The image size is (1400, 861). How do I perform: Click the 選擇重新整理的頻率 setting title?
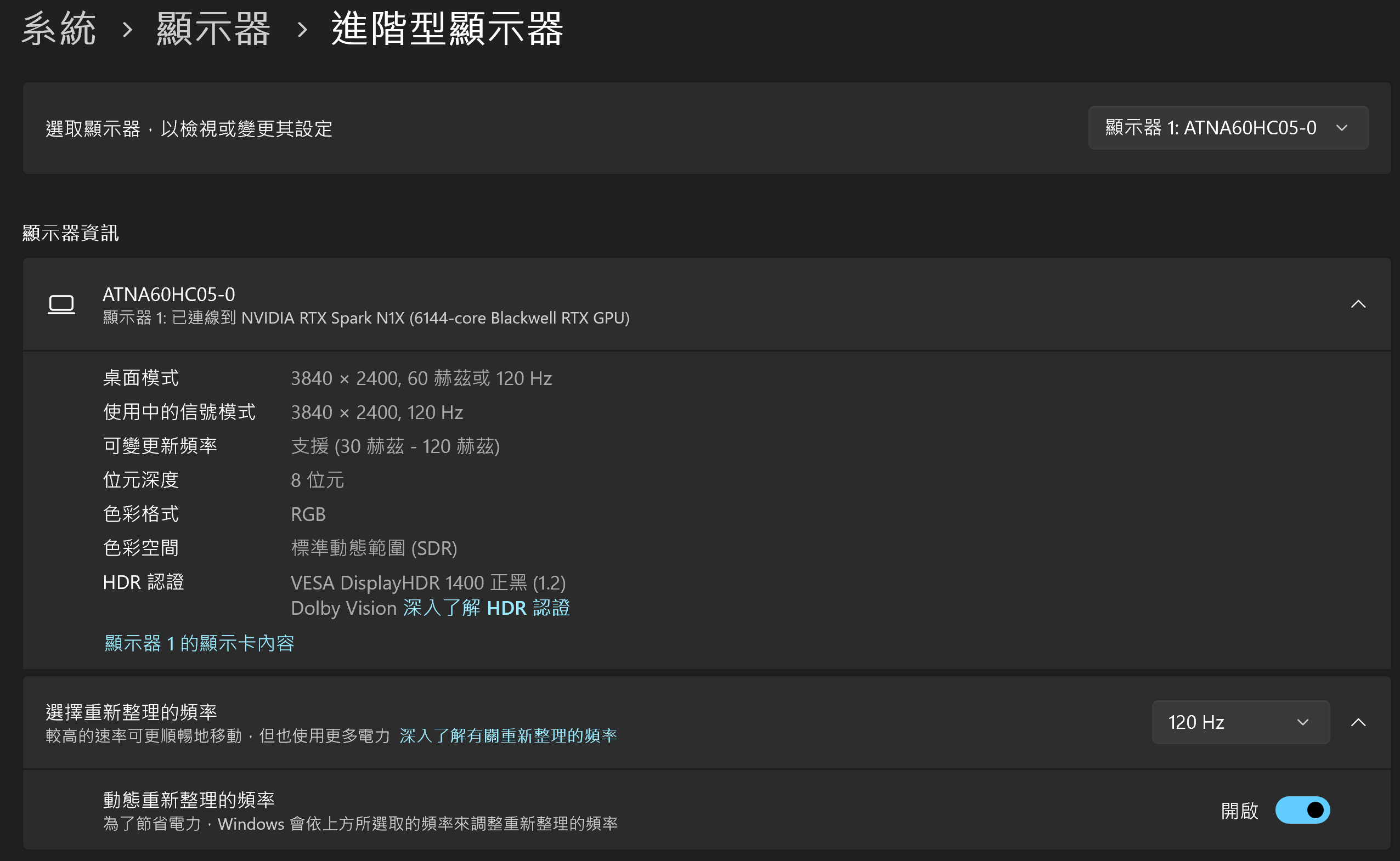click(131, 712)
